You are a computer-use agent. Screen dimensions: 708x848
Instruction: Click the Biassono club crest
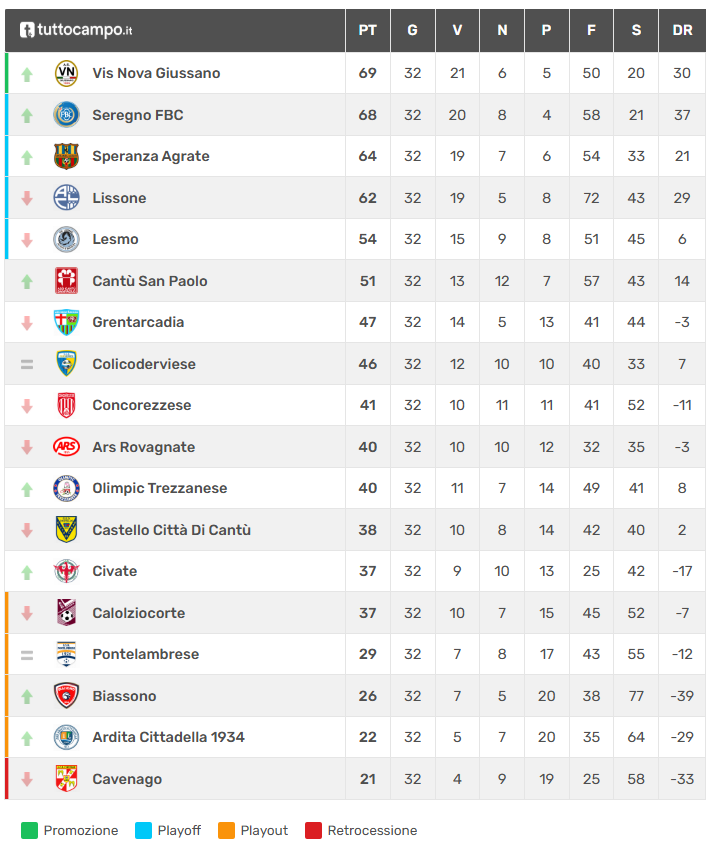tap(66, 696)
